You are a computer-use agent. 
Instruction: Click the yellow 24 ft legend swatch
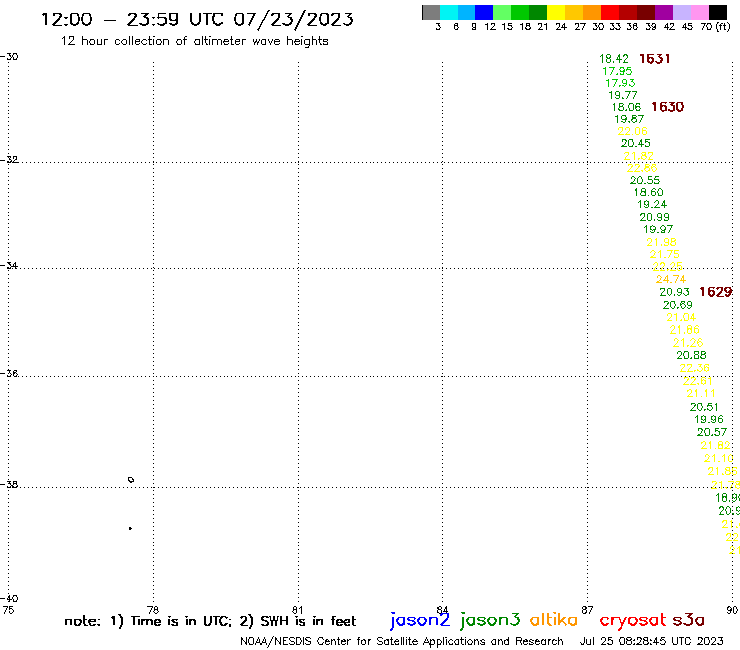tap(556, 12)
